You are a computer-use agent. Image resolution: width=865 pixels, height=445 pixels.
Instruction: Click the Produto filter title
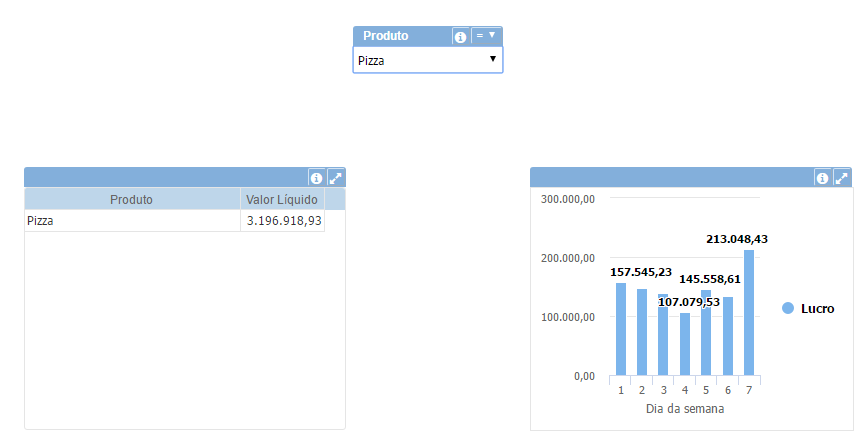tap(386, 36)
